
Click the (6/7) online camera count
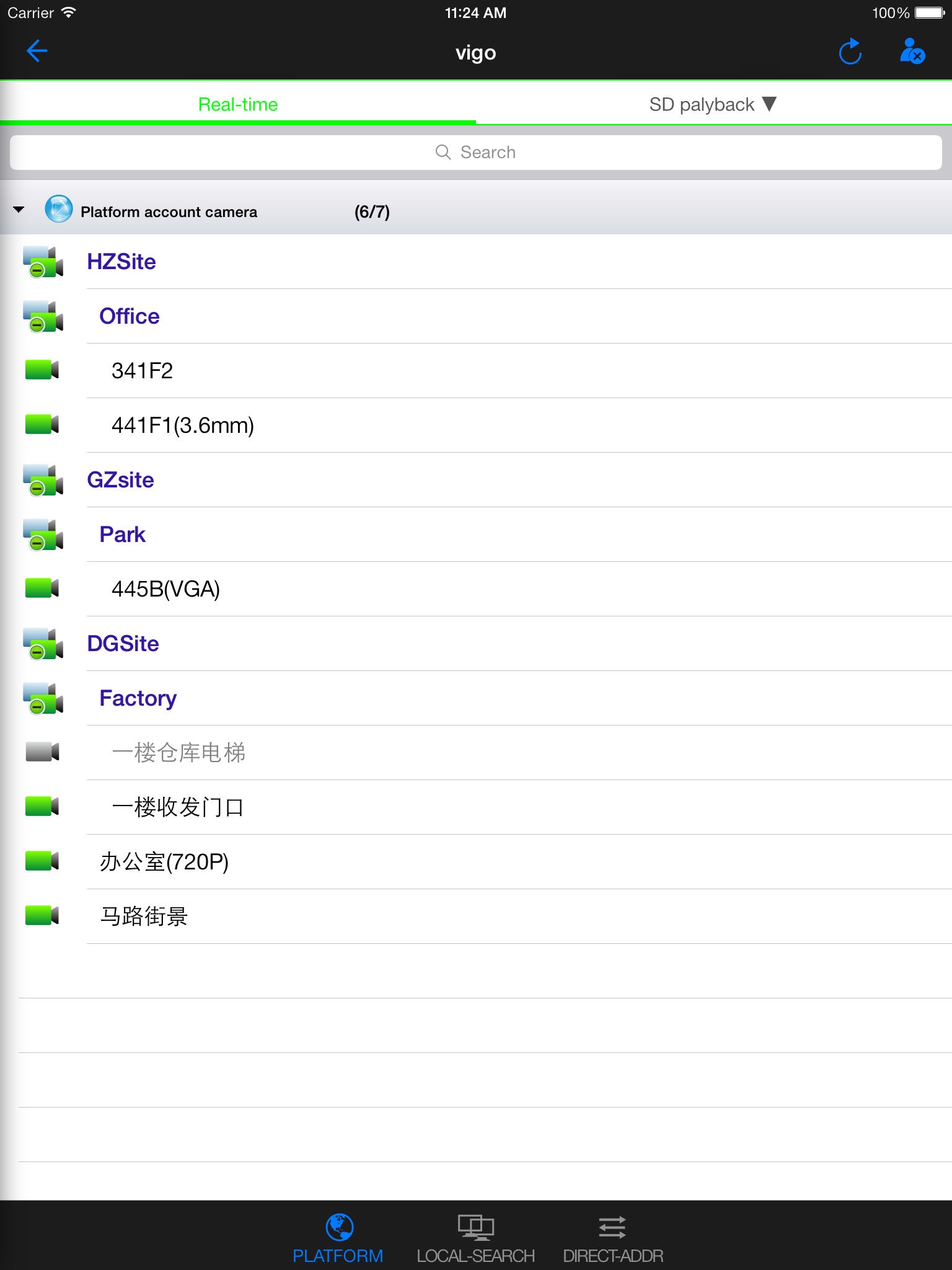tap(372, 212)
